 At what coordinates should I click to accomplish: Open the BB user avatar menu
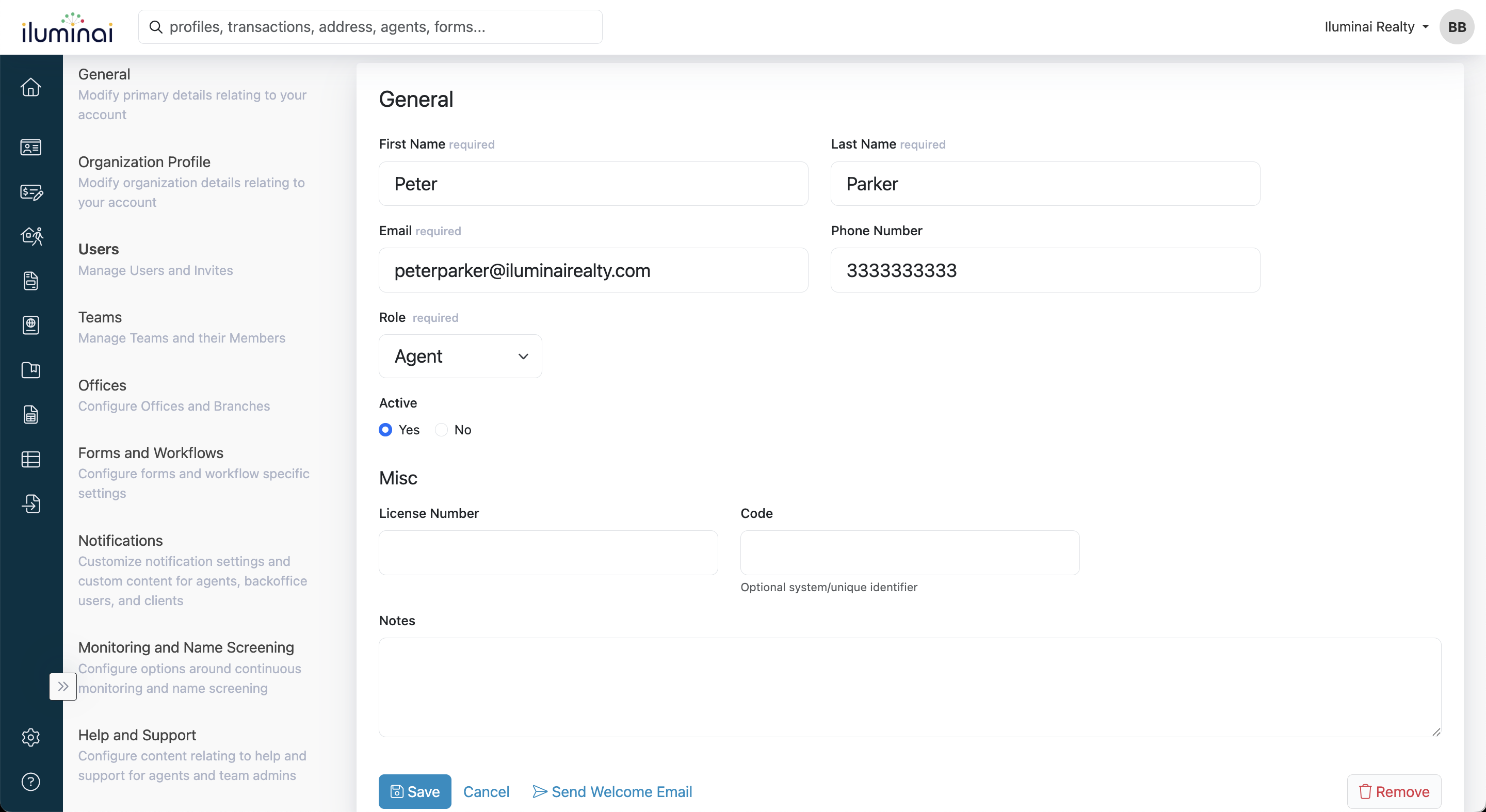[1457, 27]
